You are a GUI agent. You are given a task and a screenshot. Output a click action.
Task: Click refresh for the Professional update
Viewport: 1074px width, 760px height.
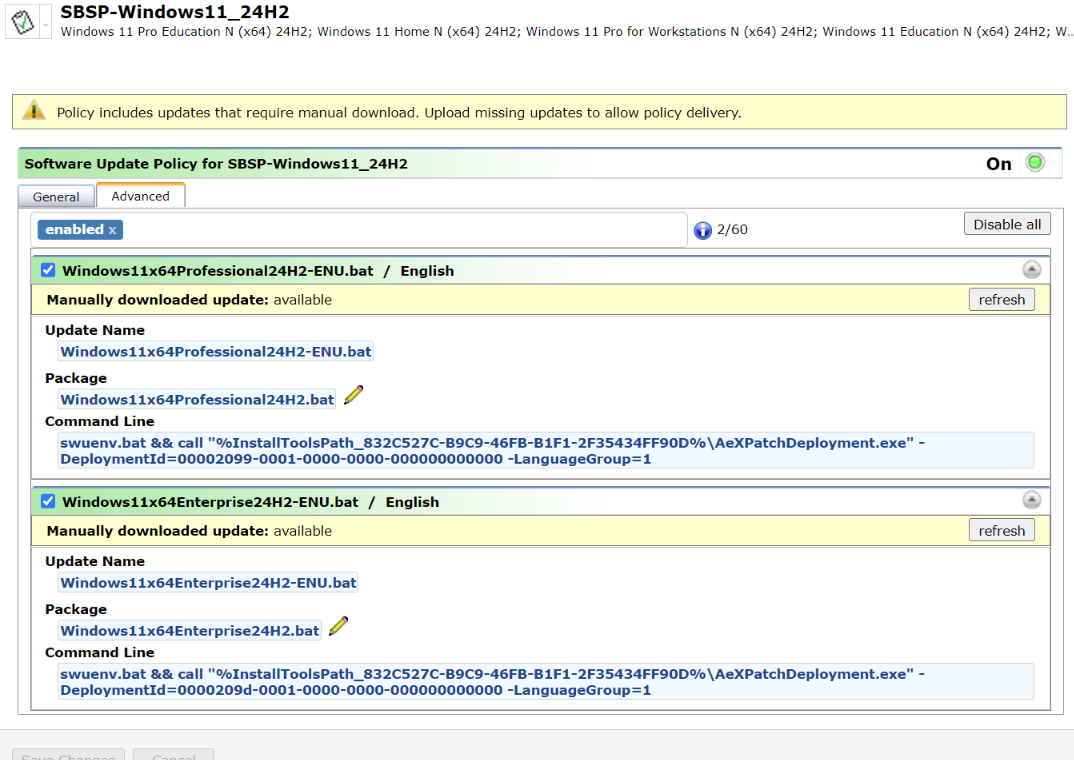(1001, 299)
